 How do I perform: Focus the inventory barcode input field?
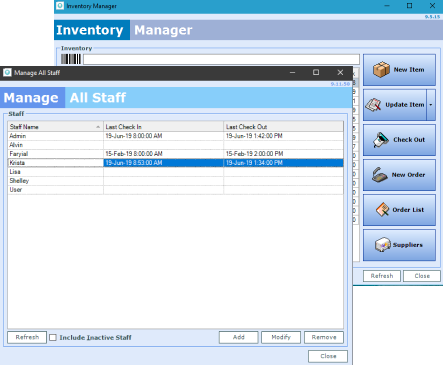coord(221,59)
